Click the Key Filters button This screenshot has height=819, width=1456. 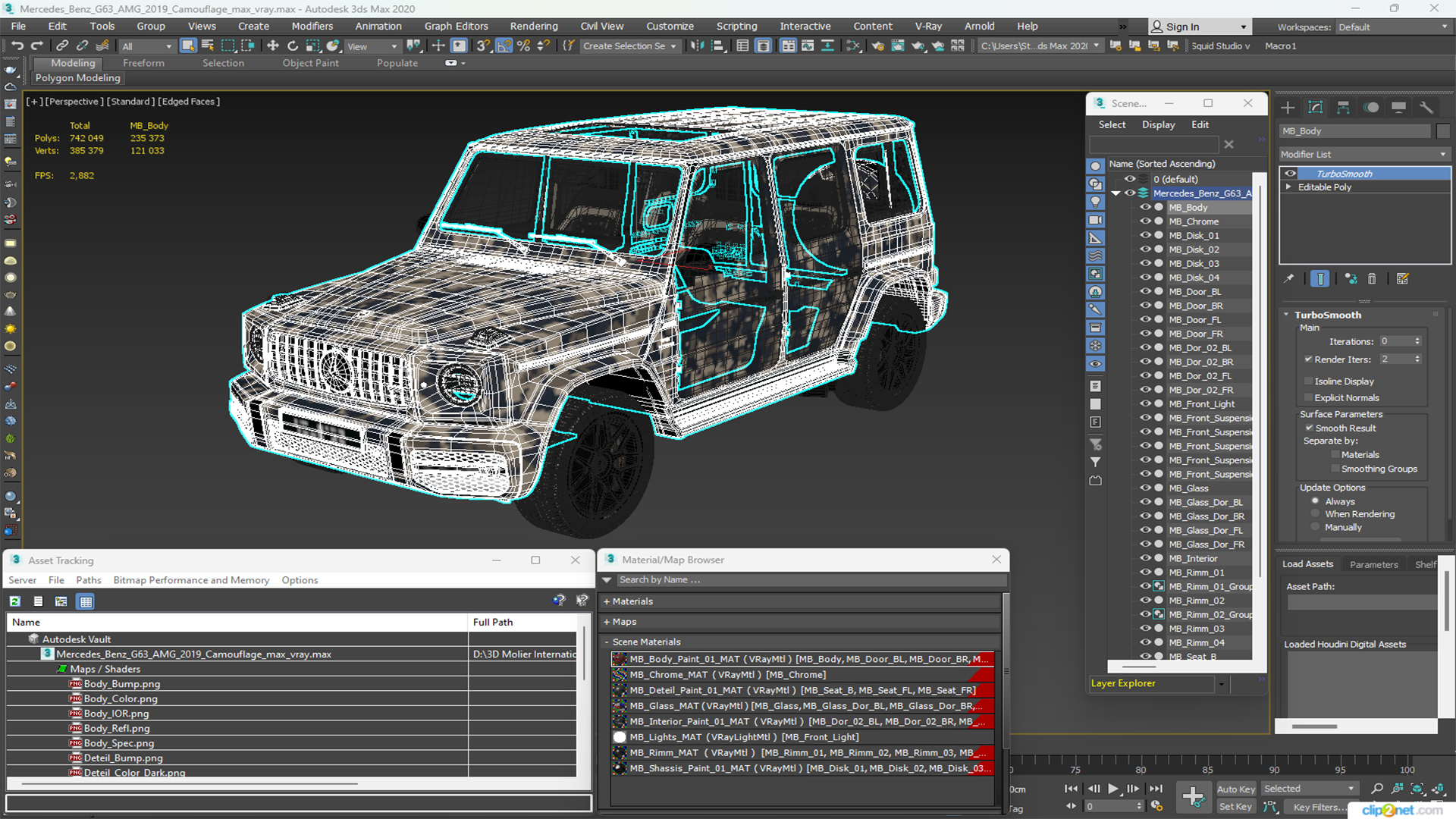(x=1320, y=807)
